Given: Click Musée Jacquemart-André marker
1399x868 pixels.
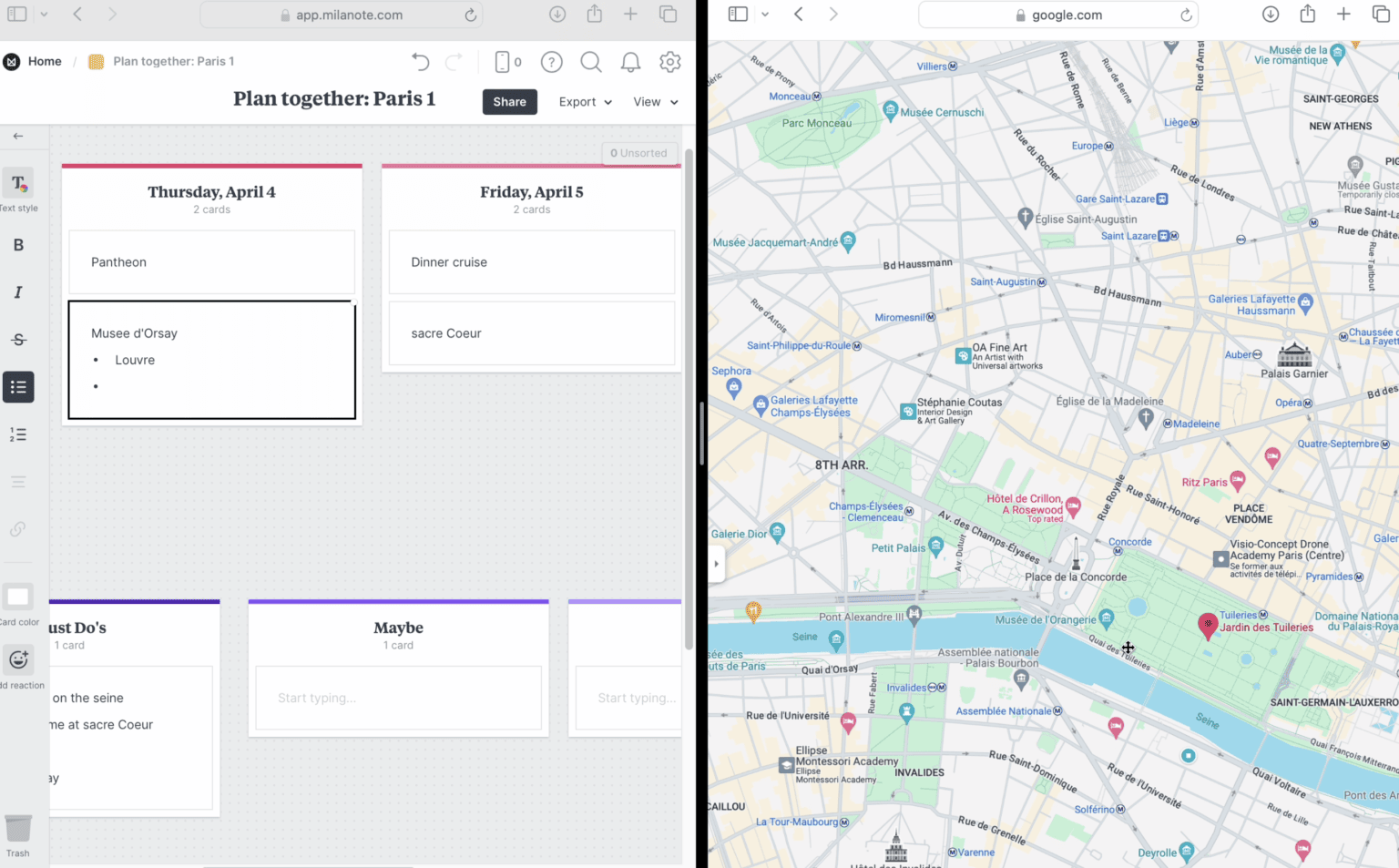Looking at the screenshot, I should point(848,241).
